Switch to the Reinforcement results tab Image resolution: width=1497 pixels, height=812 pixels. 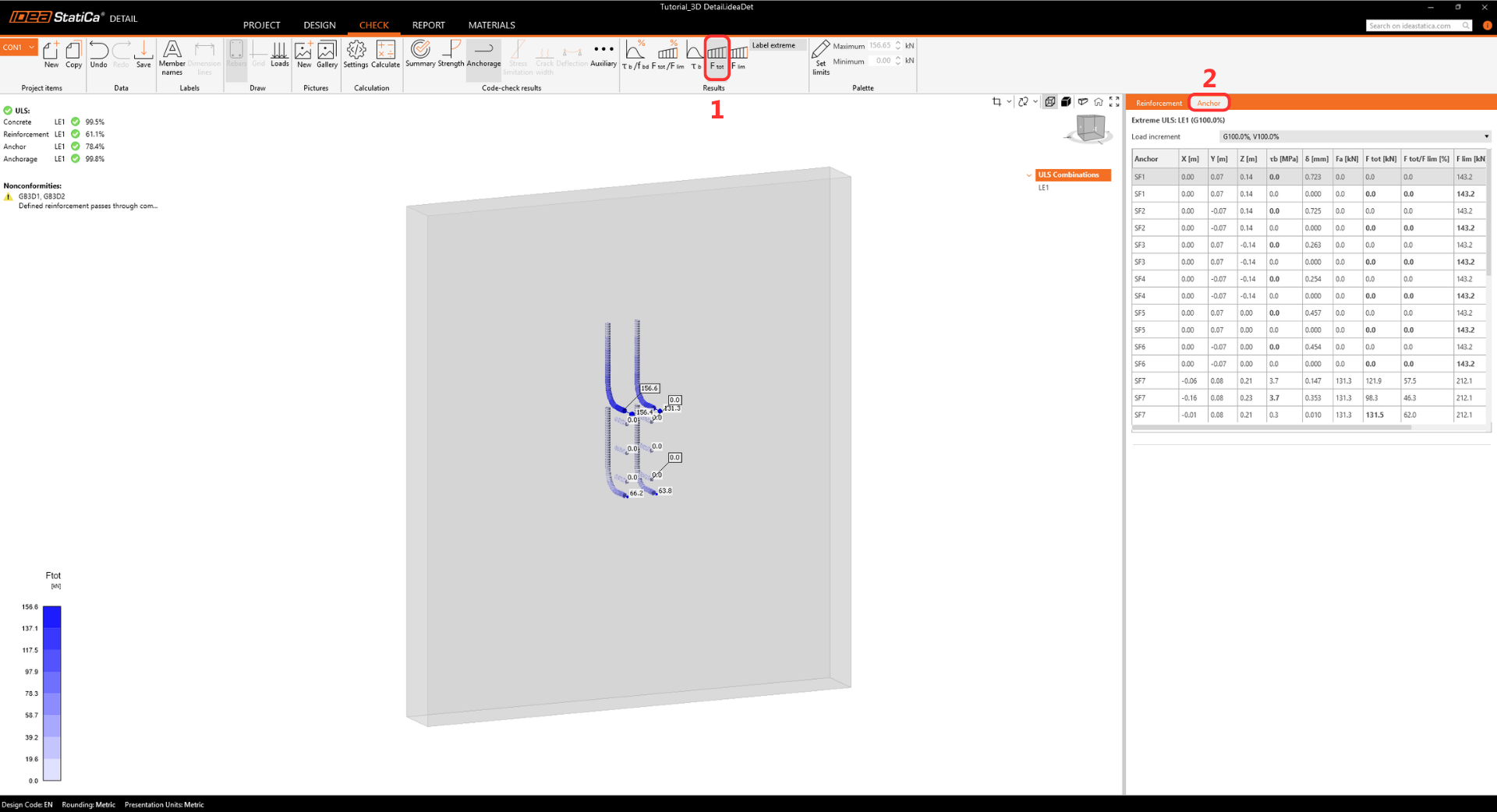(1159, 103)
